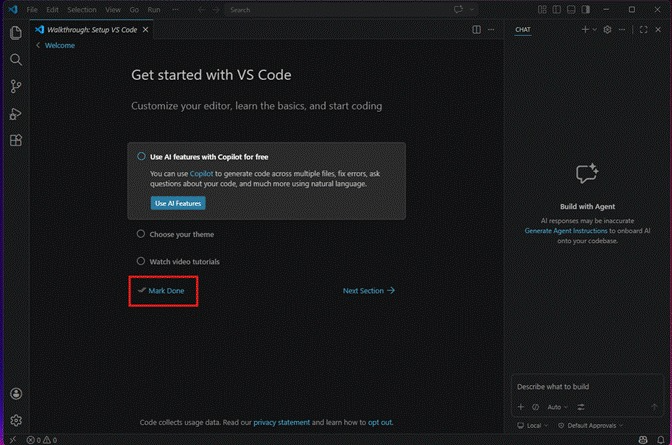Click the remote window indicator in status bar
Image resolution: width=672 pixels, height=445 pixels.
[13, 439]
